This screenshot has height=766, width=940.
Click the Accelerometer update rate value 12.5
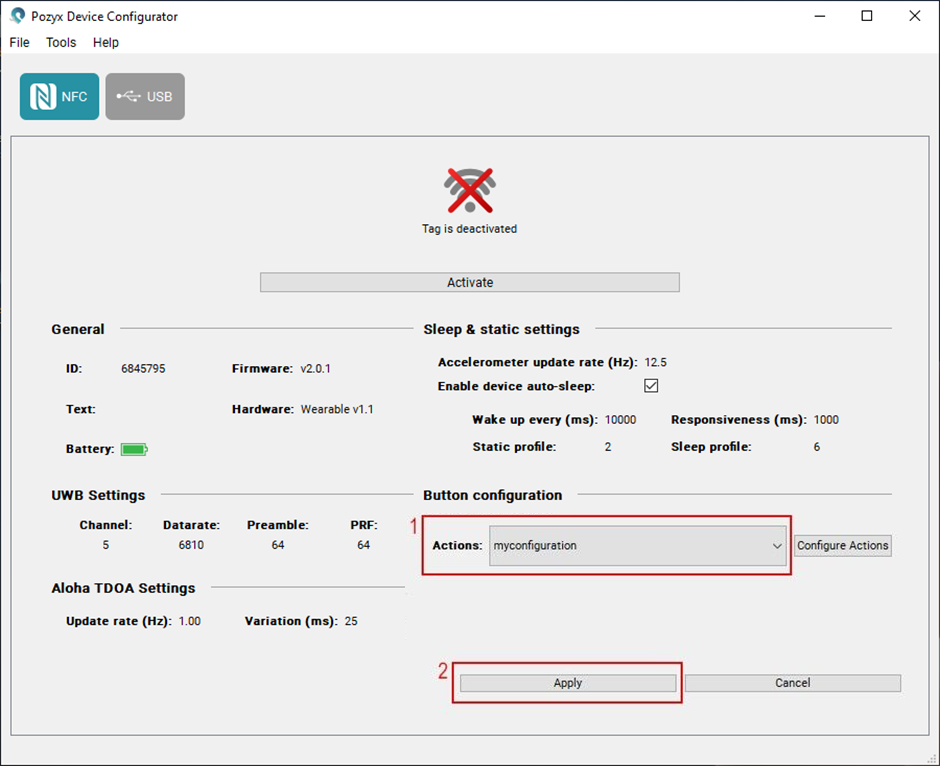[656, 362]
